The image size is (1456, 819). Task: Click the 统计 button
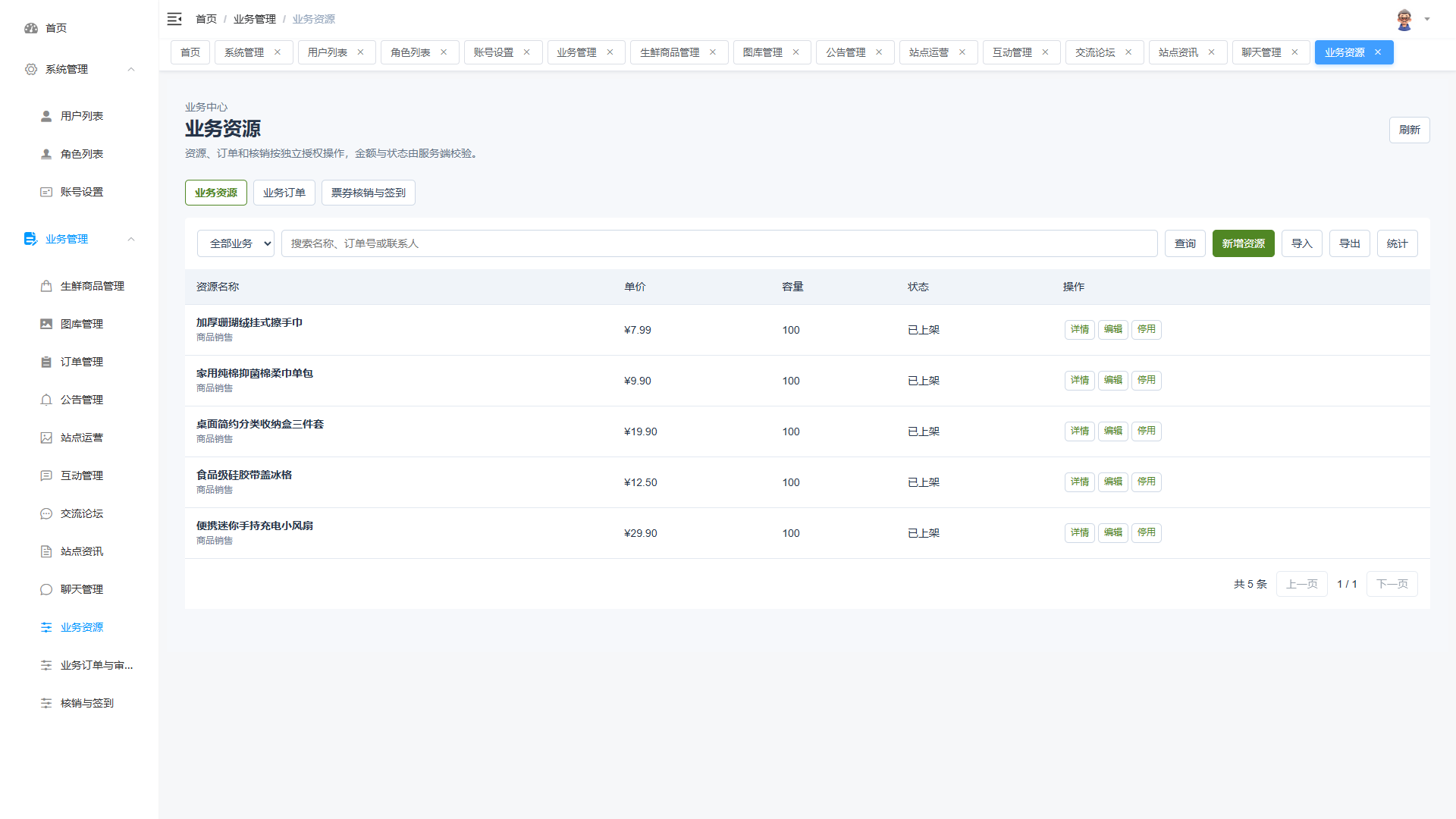coord(1398,243)
